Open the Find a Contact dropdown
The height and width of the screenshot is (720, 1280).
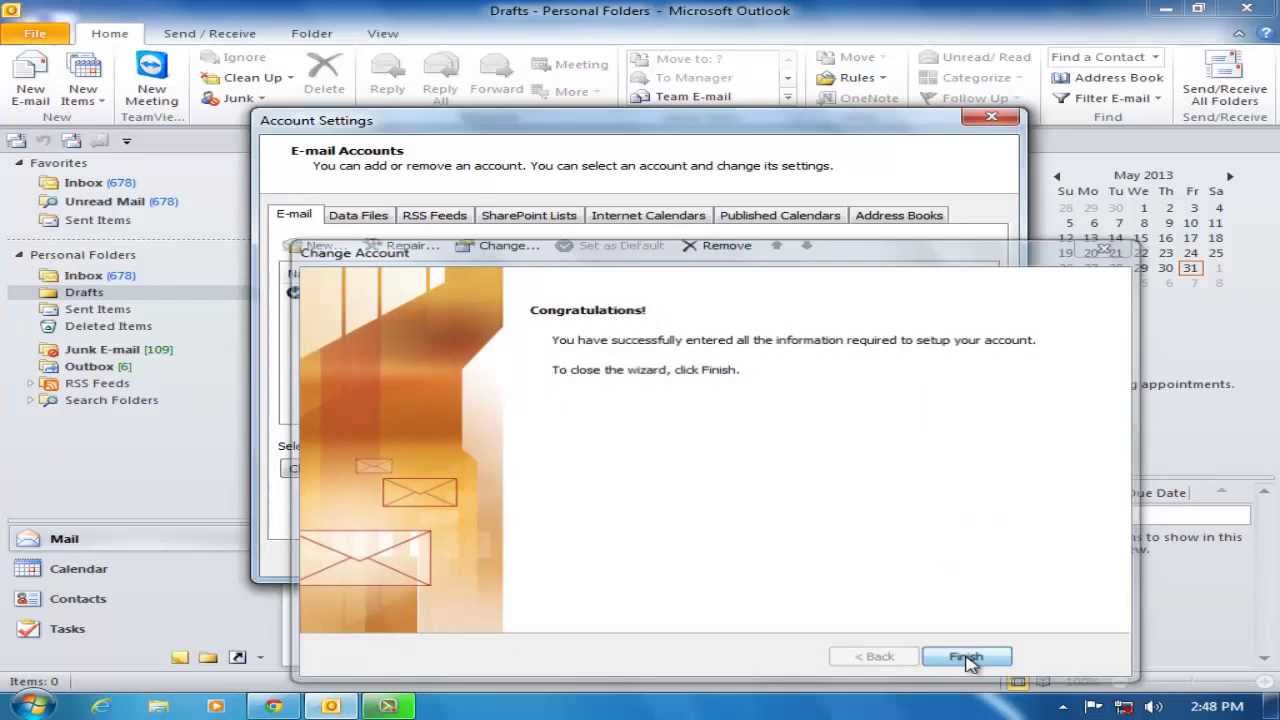coord(1105,57)
